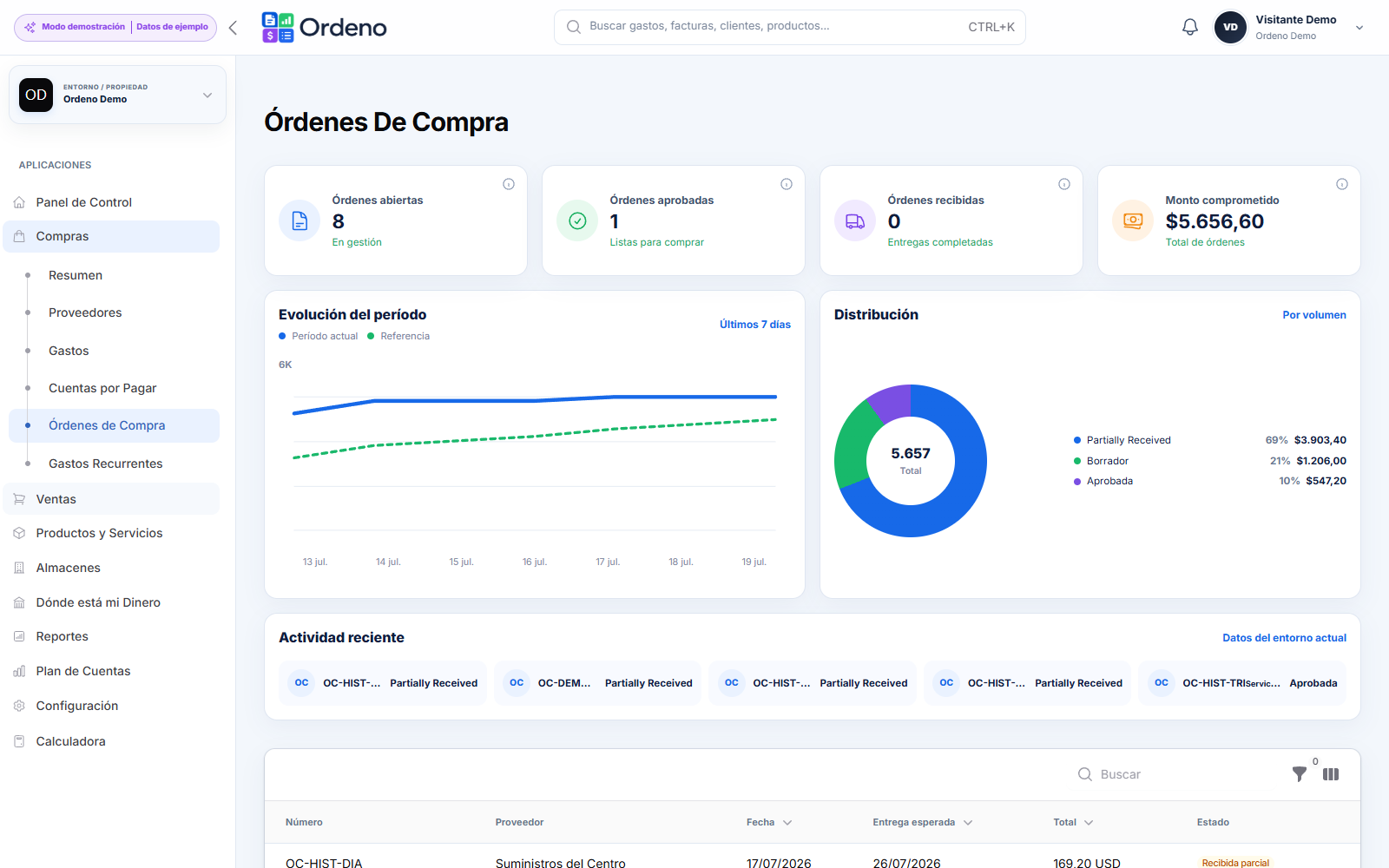
Task: Open the column settings icon in table
Action: click(x=1331, y=774)
